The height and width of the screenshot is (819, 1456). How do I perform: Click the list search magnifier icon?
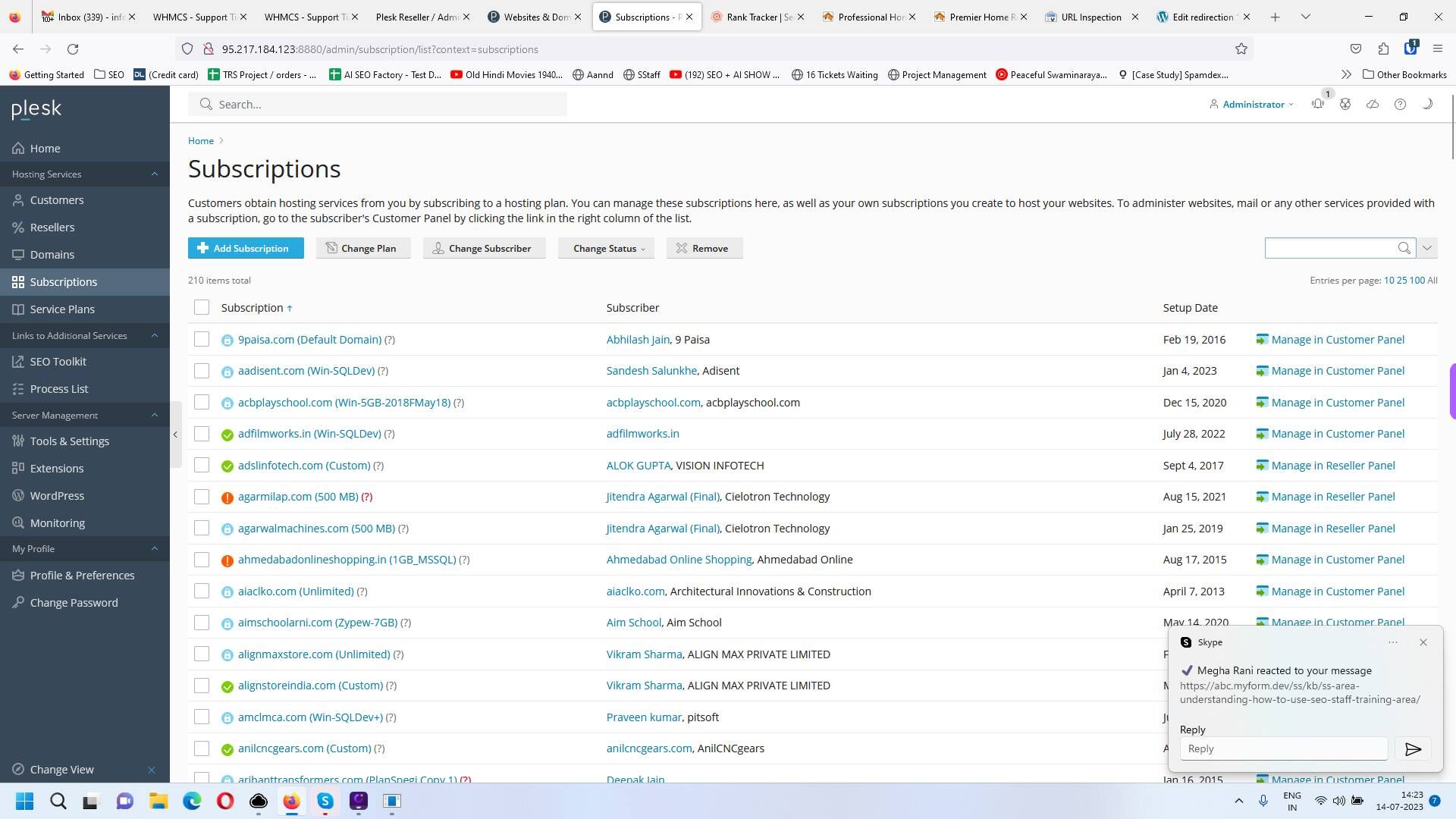click(1404, 248)
